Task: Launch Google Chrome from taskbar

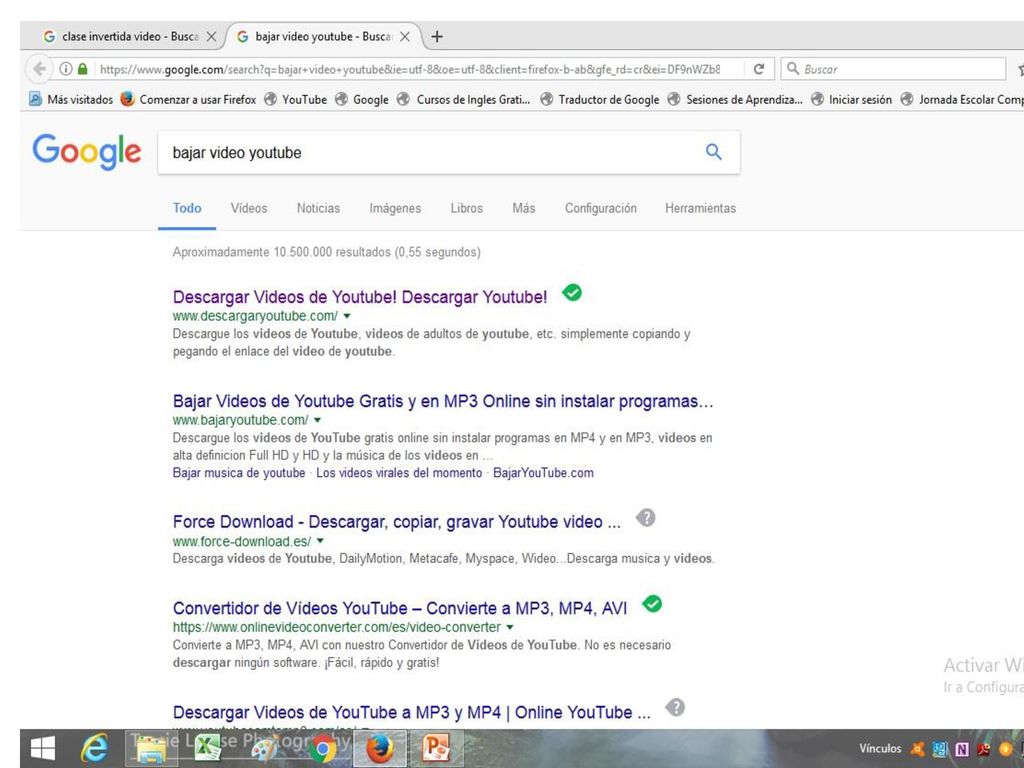Action: coord(322,748)
